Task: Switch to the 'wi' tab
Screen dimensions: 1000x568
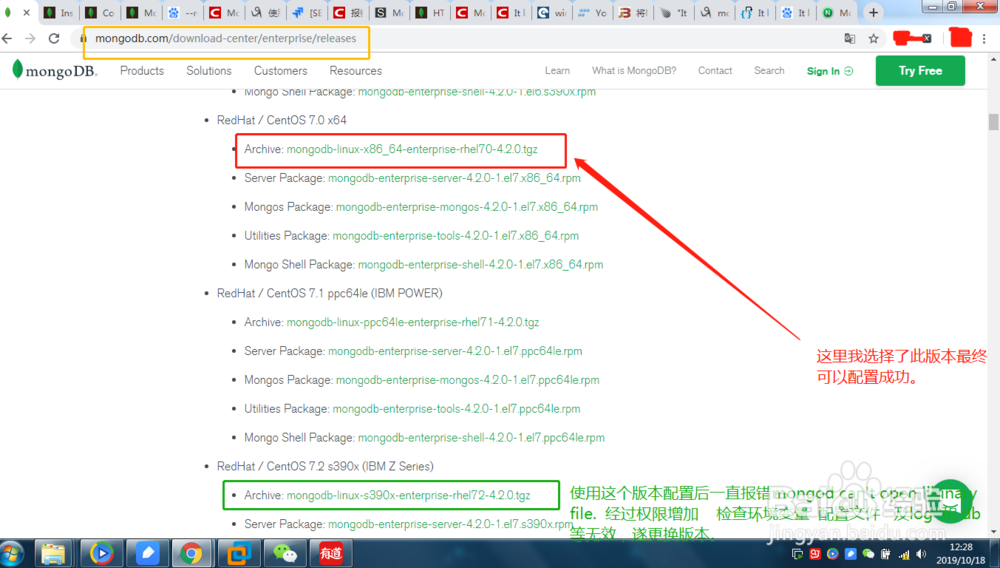Action: click(552, 12)
